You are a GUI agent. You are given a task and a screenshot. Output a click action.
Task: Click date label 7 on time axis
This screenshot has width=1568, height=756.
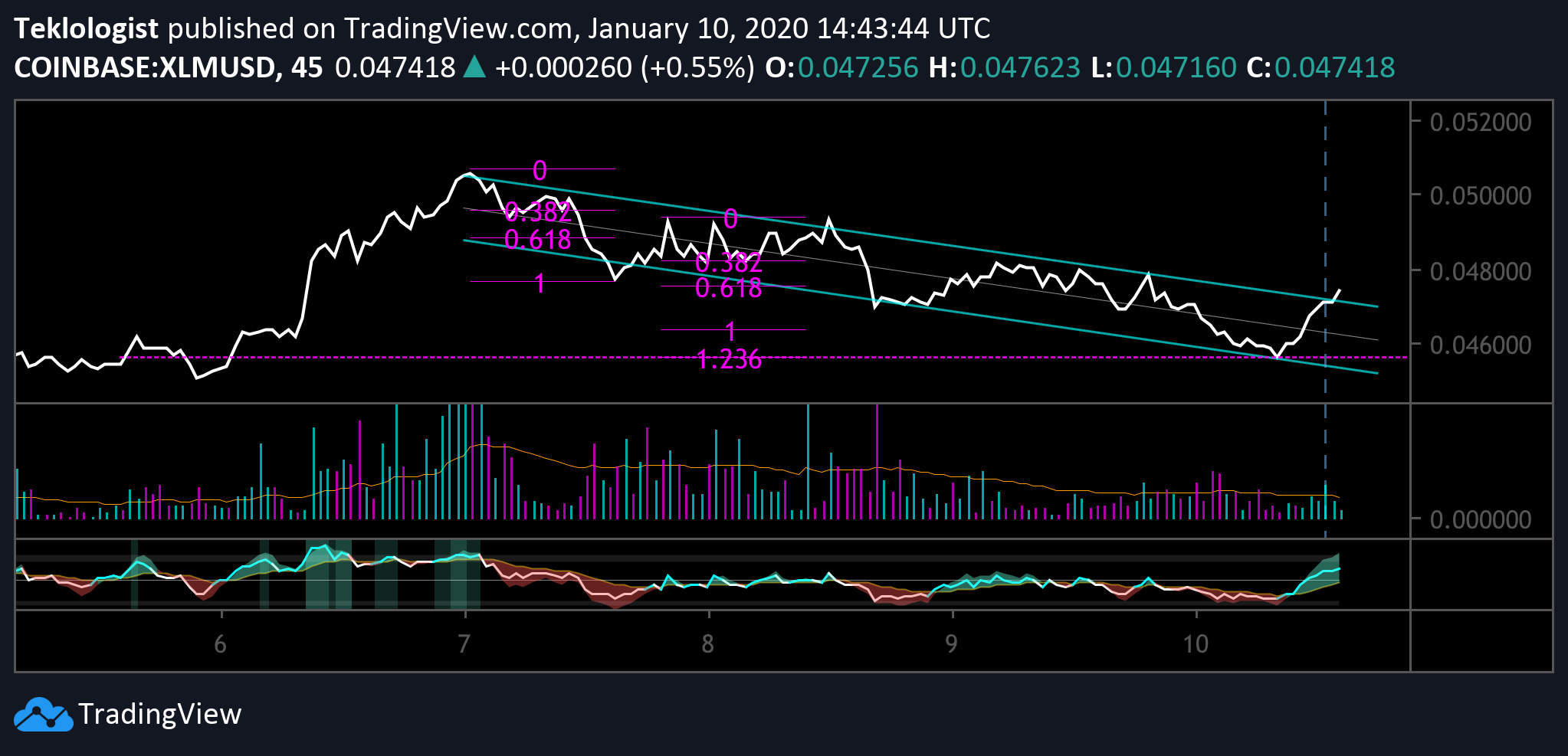[464, 644]
